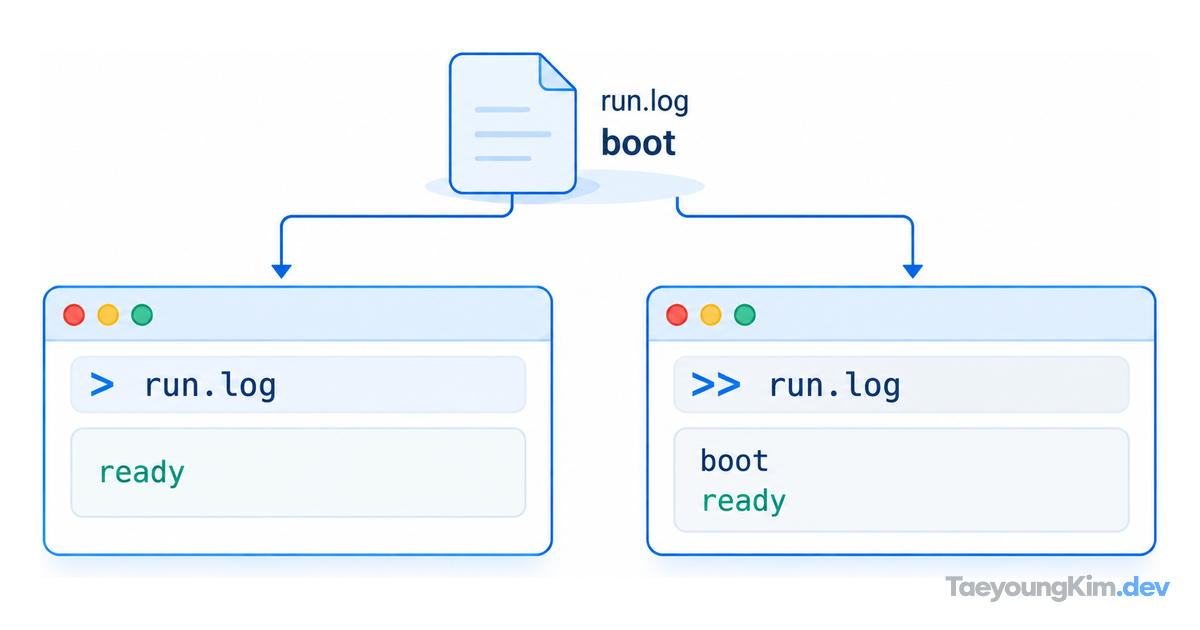
Task: Click the run.log document file icon
Action: click(513, 123)
